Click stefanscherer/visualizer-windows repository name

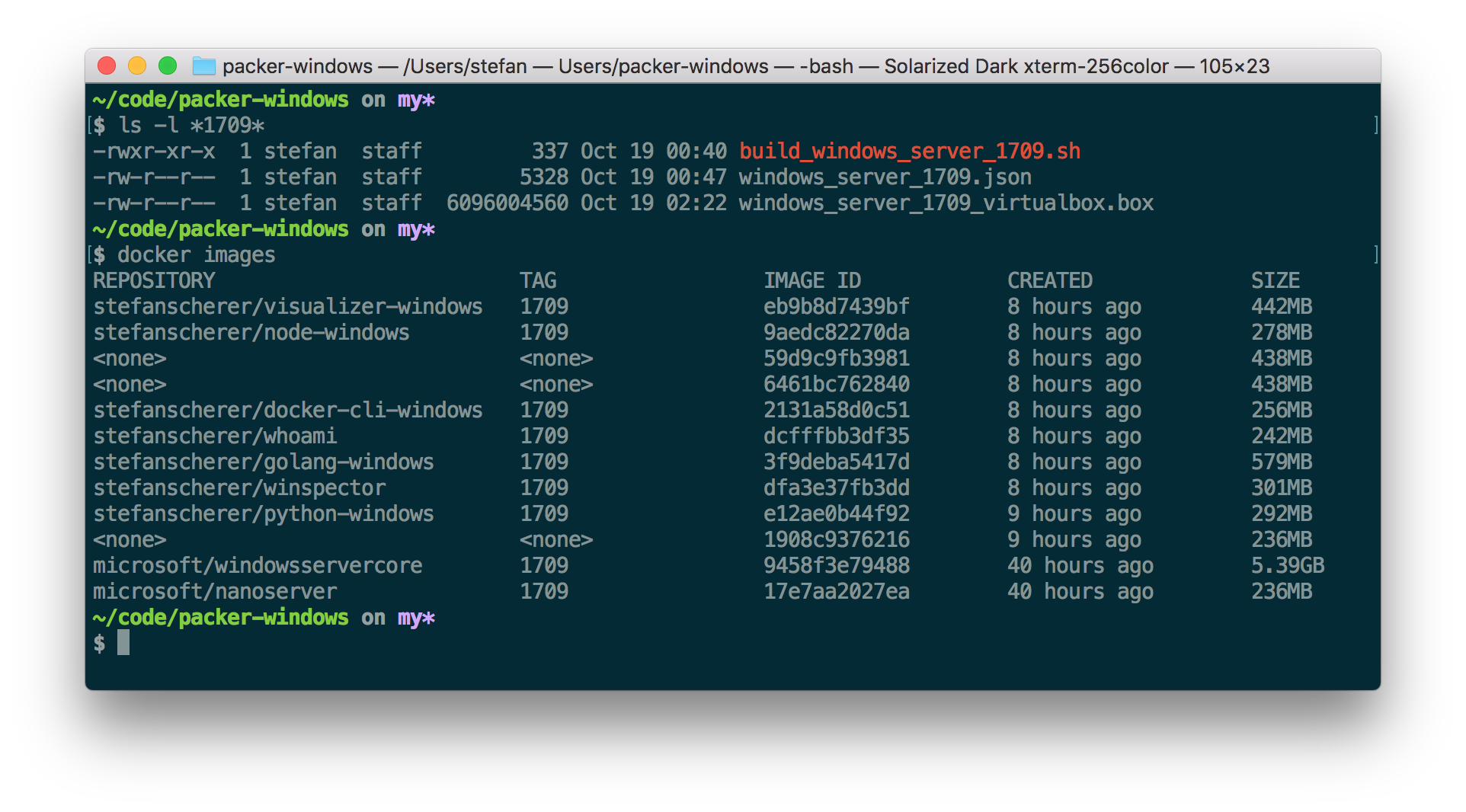pyautogui.click(x=288, y=307)
